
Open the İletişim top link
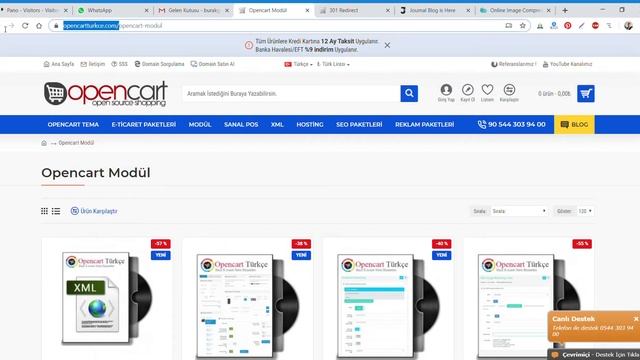click(x=93, y=64)
